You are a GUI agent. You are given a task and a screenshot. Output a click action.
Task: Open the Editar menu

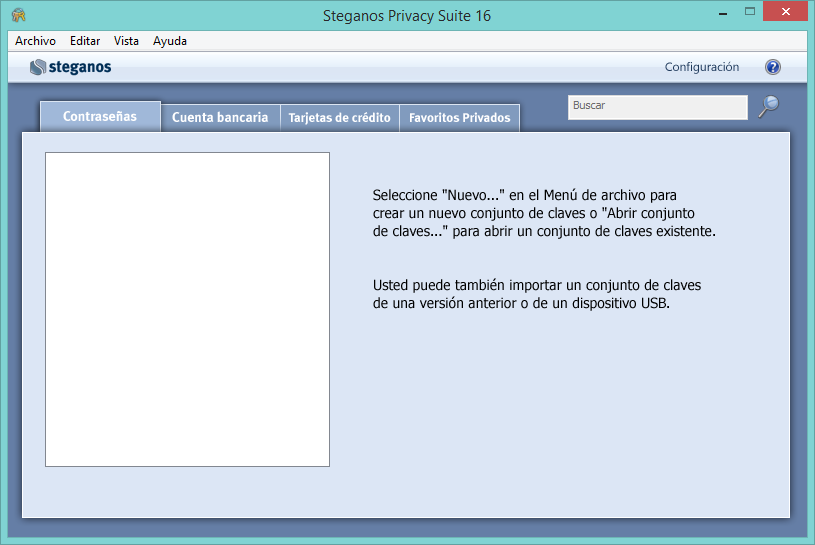[85, 41]
